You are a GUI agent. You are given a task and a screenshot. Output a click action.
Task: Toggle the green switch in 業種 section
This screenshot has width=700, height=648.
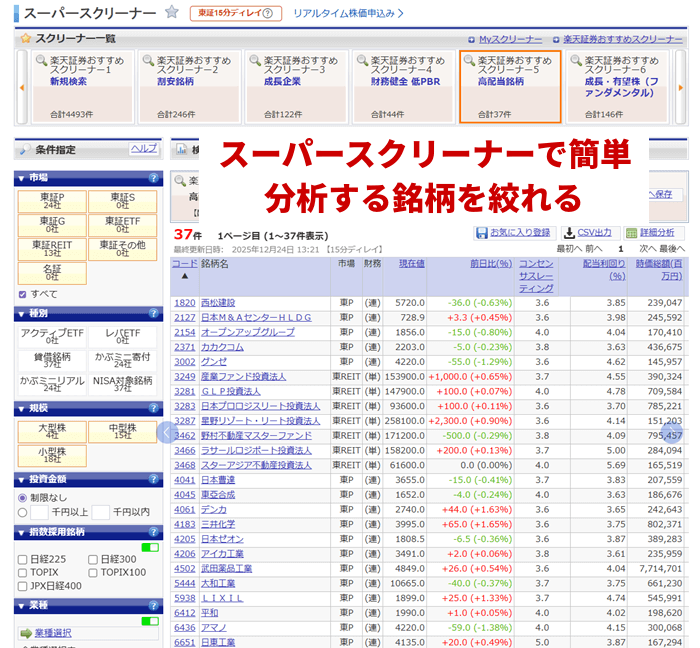[150, 621]
